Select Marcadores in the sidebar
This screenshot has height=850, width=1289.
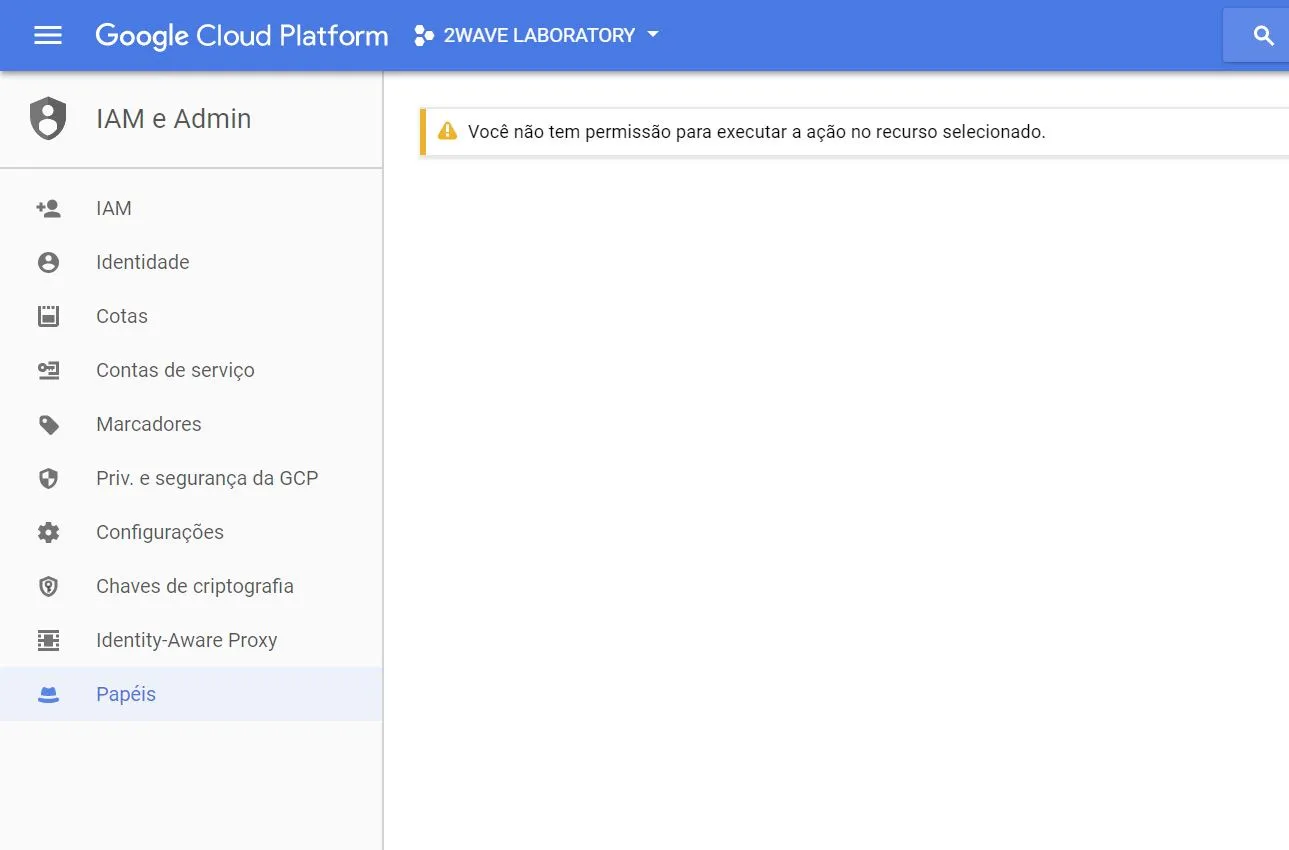[x=191, y=424]
